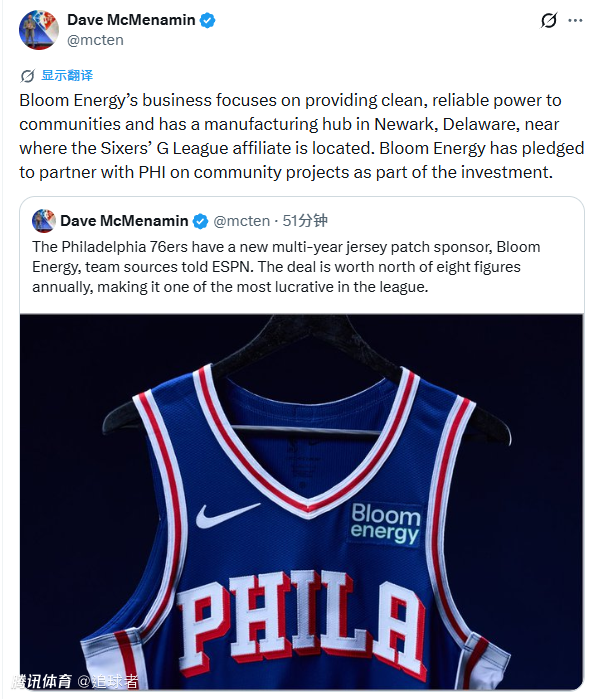Click the translate icon beside 显示翻译
Screen dimensions: 596x699
[27, 76]
